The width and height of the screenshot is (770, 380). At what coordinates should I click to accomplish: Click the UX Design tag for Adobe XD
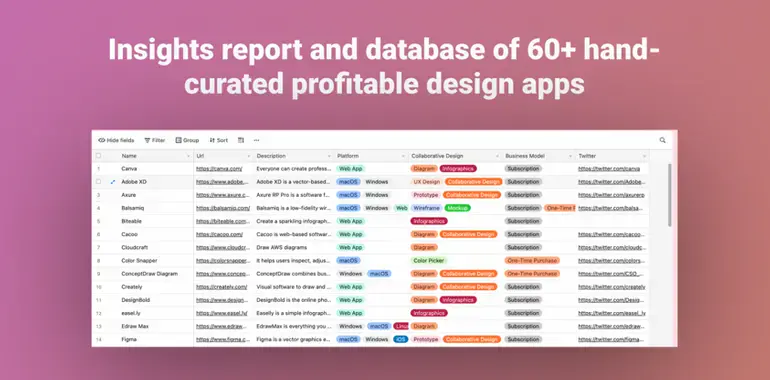click(426, 182)
